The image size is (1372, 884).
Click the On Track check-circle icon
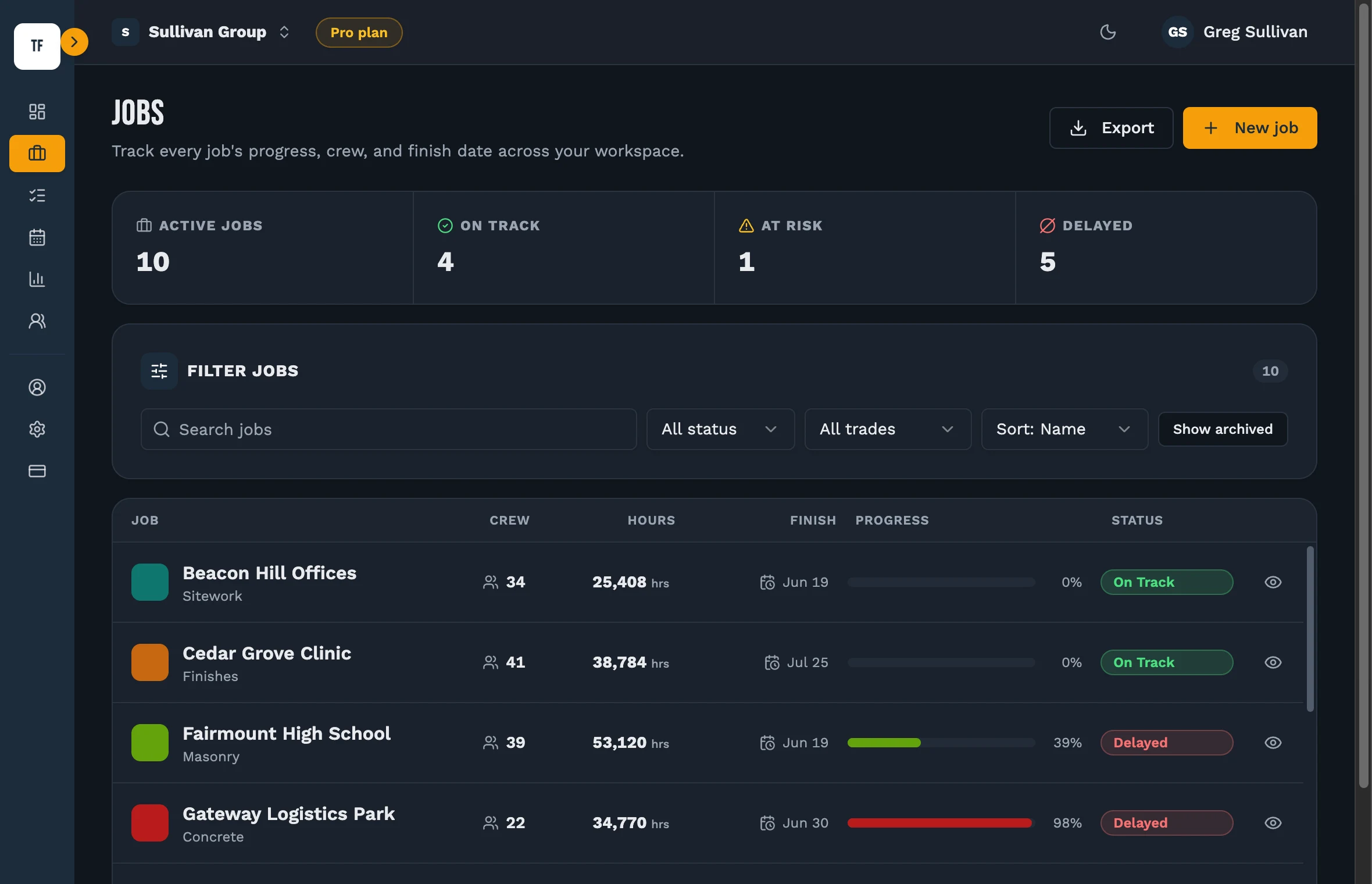[445, 226]
